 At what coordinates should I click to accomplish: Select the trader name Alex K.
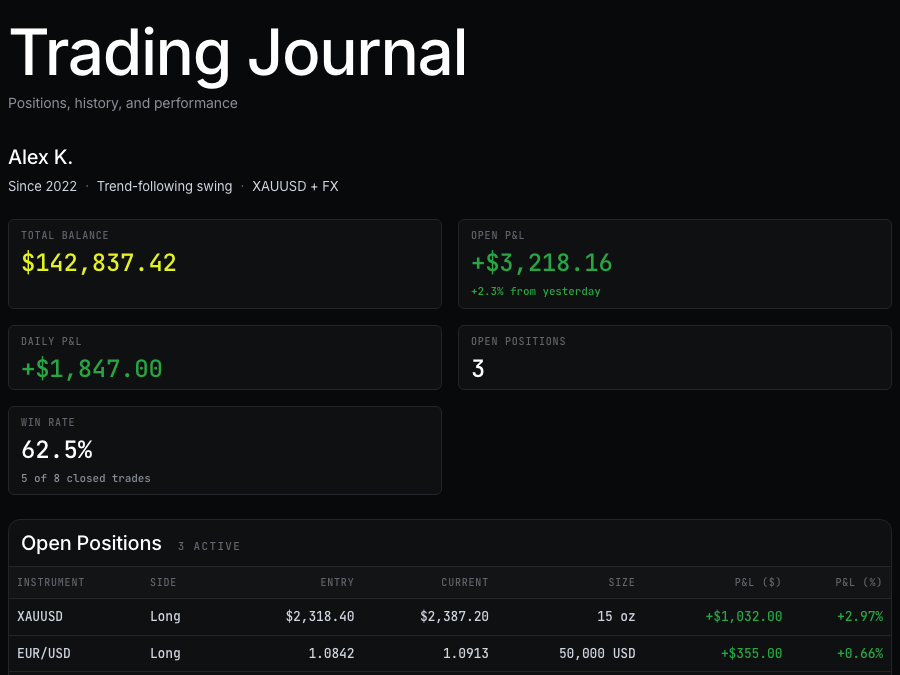(40, 157)
